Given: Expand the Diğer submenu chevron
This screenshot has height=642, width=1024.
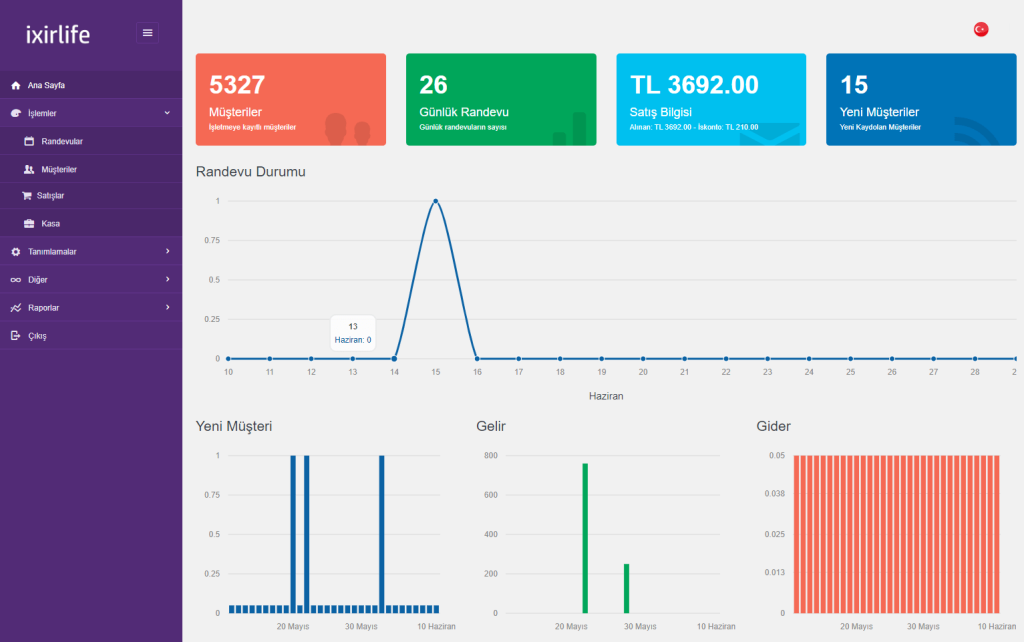Looking at the screenshot, I should tap(168, 280).
